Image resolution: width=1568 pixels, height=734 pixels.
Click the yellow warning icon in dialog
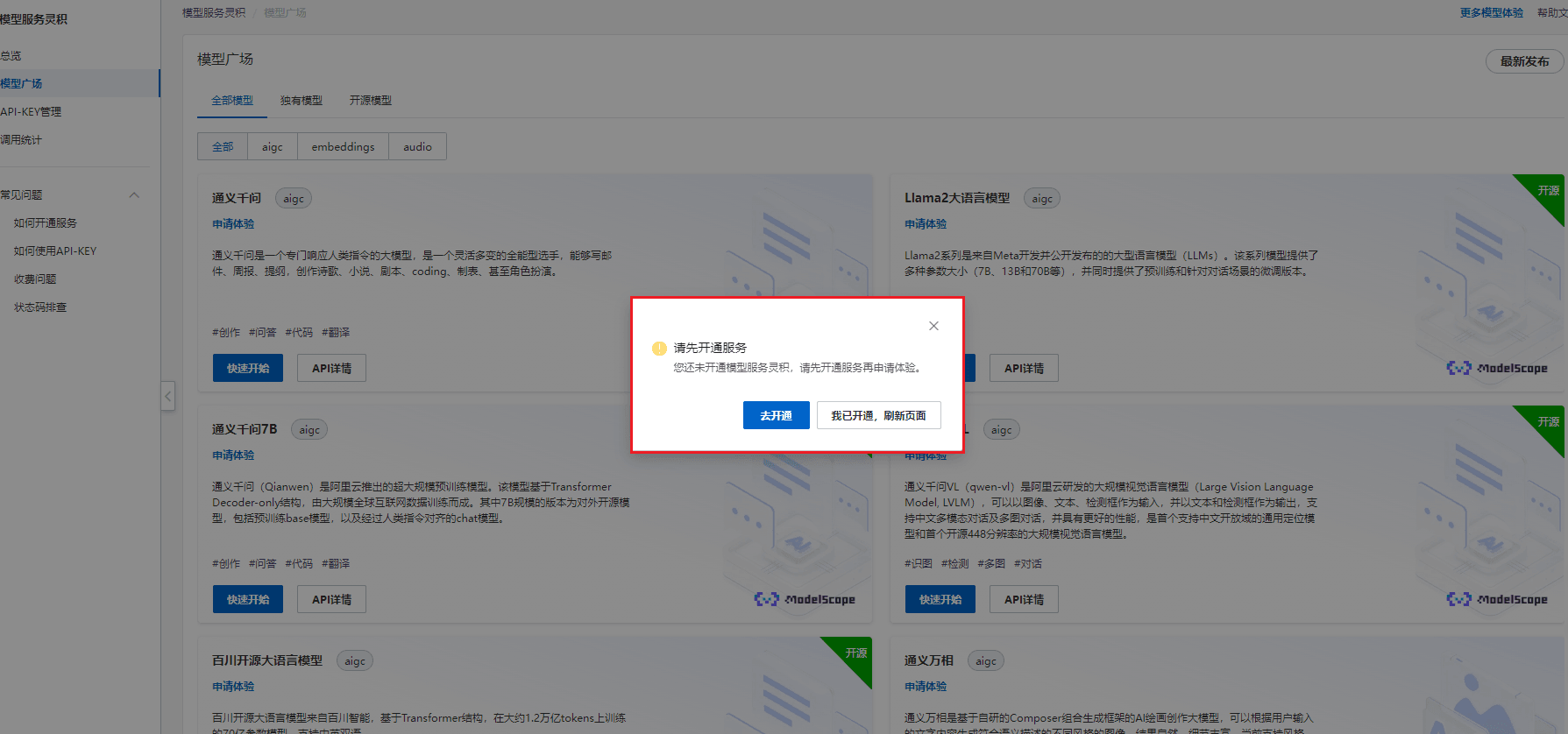659,349
